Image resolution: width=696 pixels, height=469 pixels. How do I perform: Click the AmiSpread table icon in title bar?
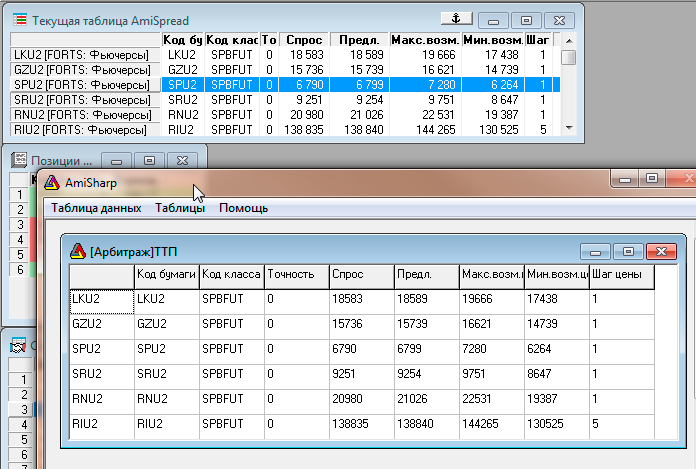pyautogui.click(x=20, y=20)
